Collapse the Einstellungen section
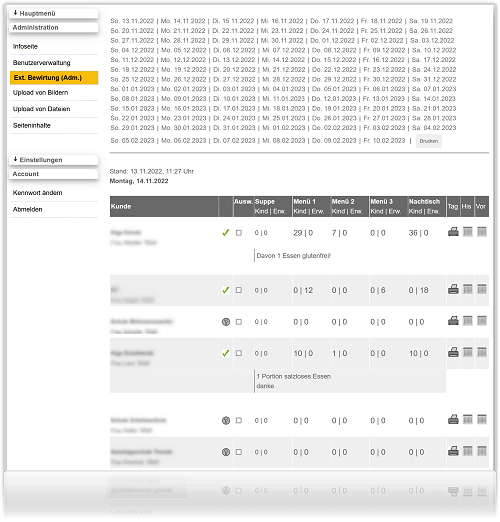Image resolution: width=500 pixels, height=522 pixels. pyautogui.click(x=54, y=160)
